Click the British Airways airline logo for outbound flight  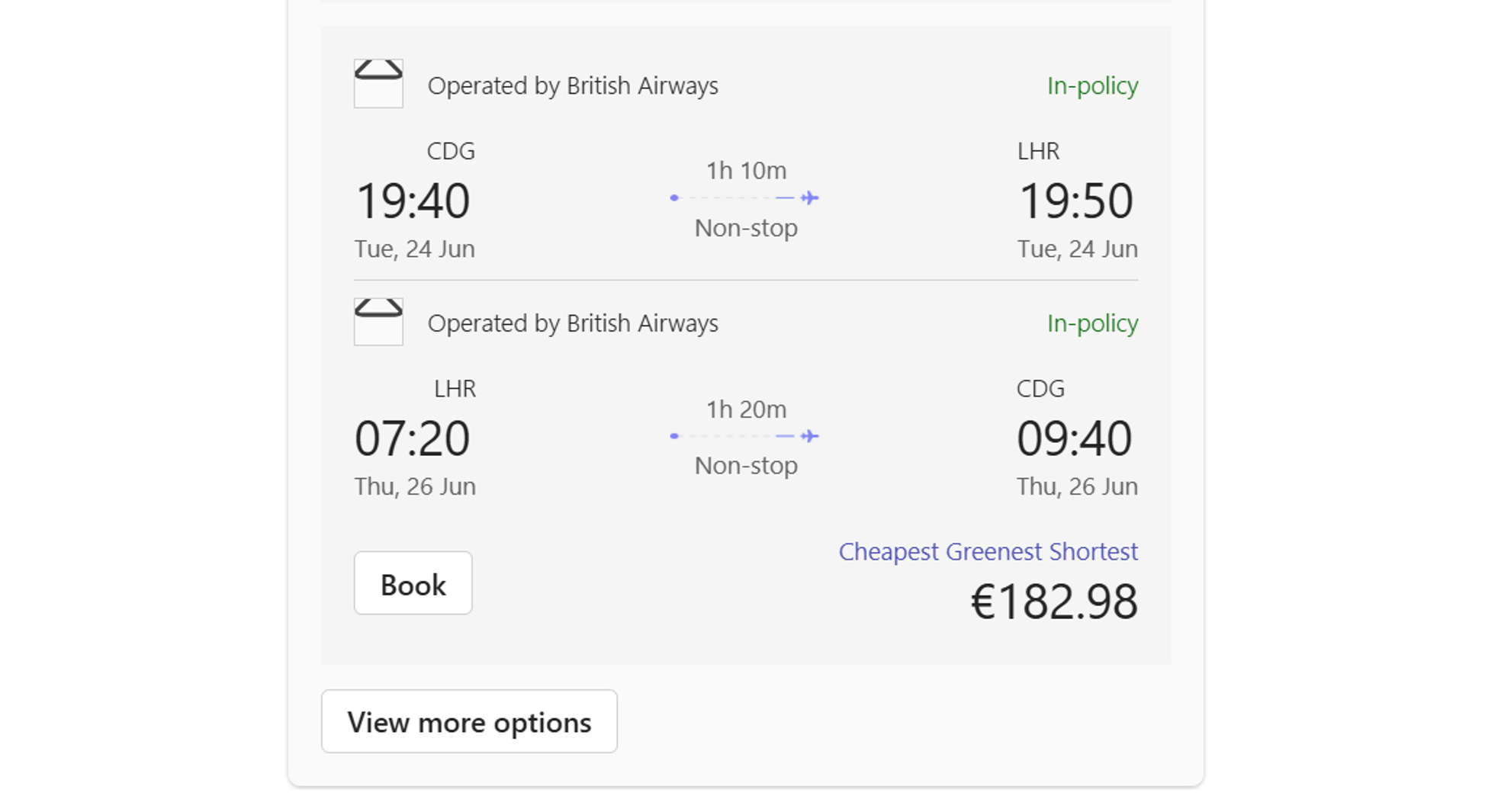pyautogui.click(x=378, y=83)
